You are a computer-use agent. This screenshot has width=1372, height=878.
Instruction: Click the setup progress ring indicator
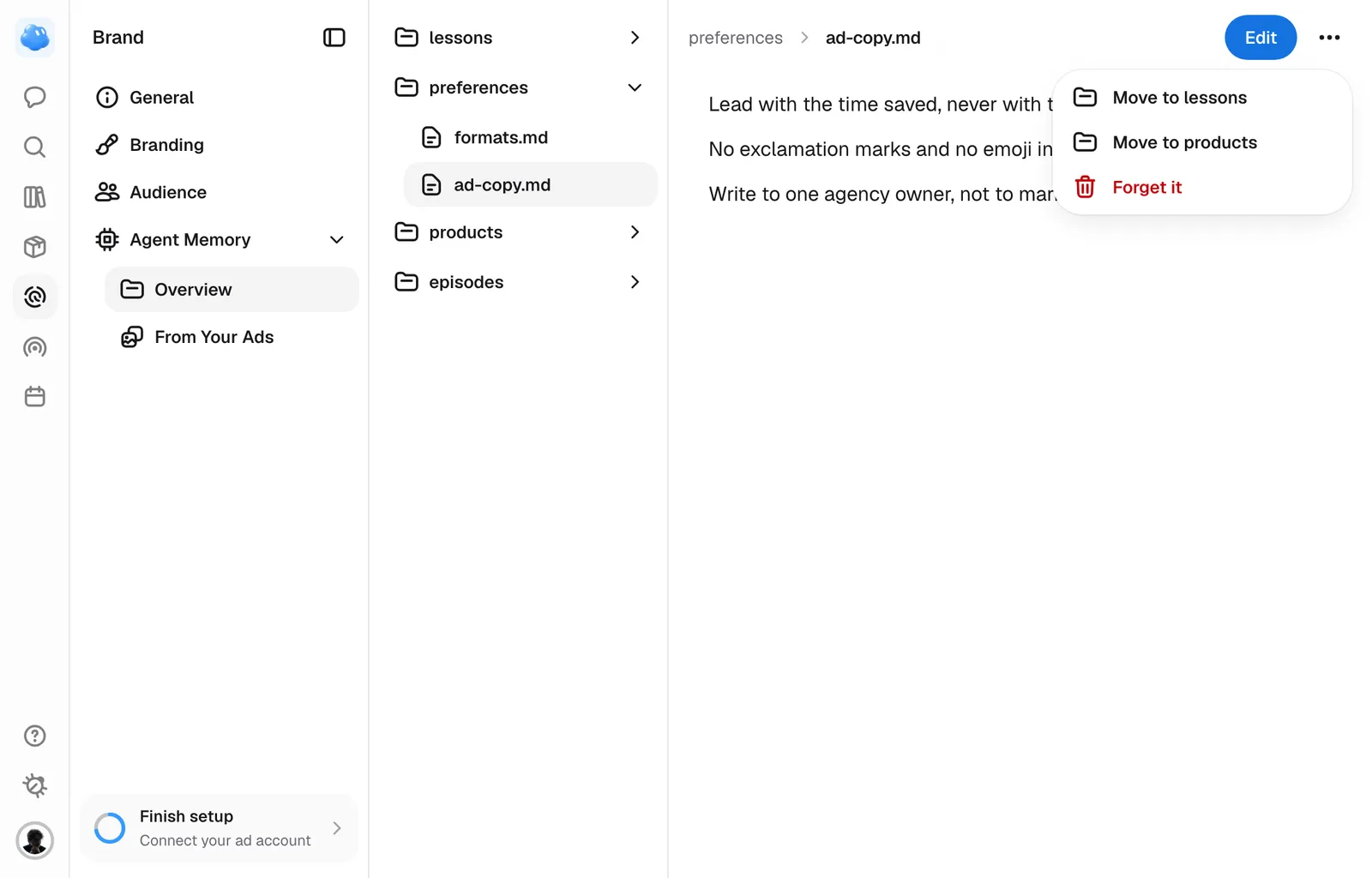pos(110,828)
